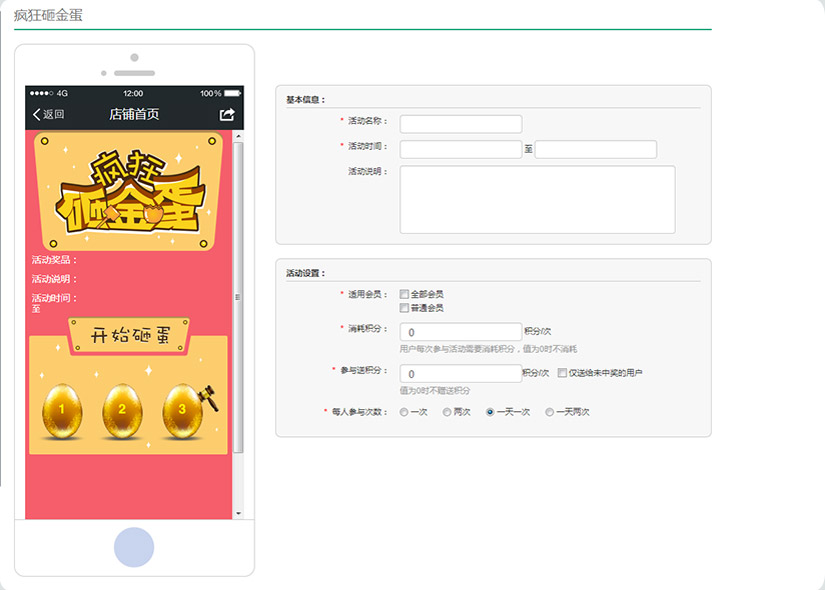Tap the 返回 back arrow in phone preview

(x=48, y=114)
